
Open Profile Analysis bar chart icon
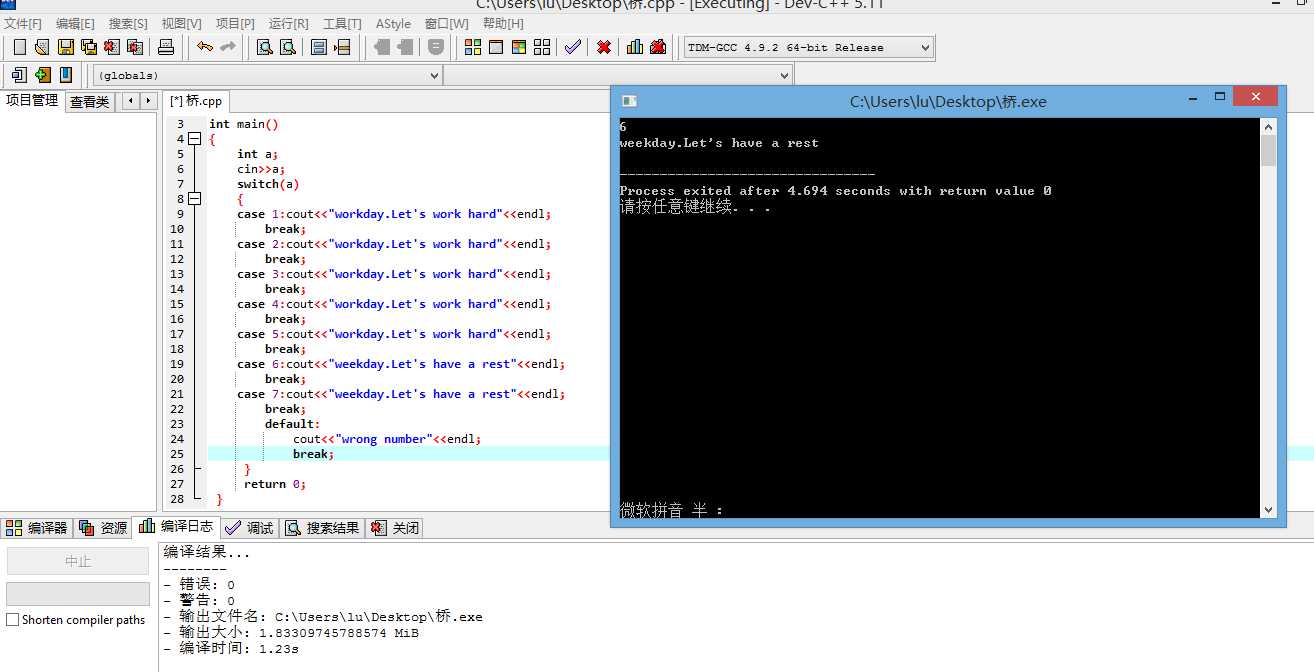click(x=635, y=47)
